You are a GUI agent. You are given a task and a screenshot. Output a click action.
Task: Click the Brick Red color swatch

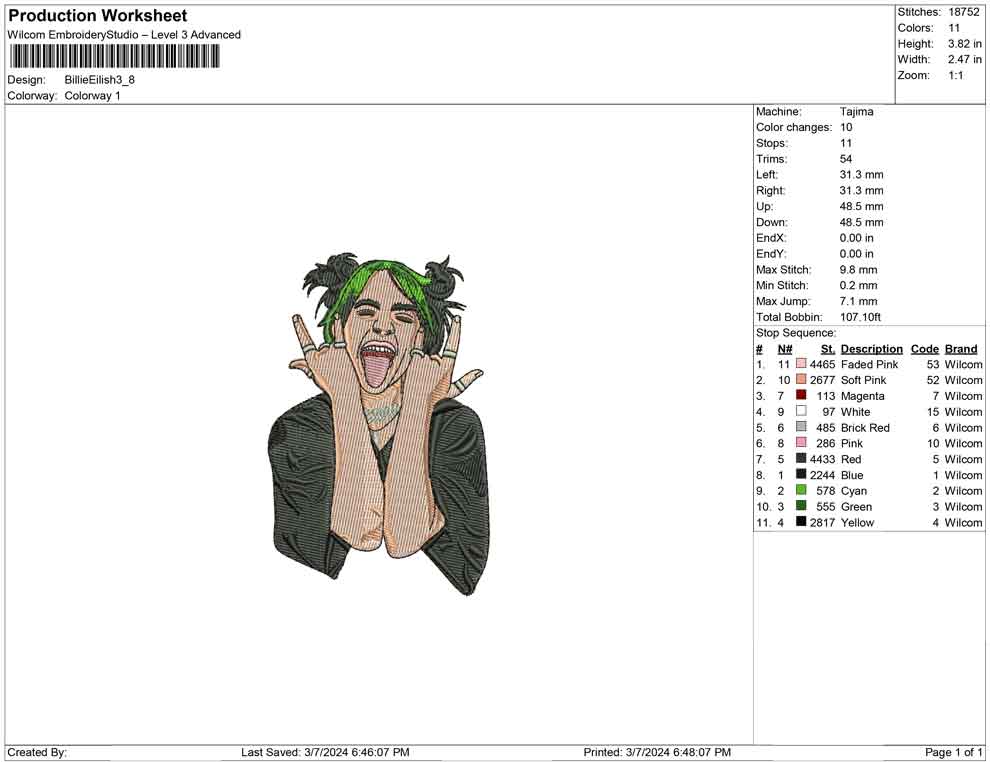point(801,427)
